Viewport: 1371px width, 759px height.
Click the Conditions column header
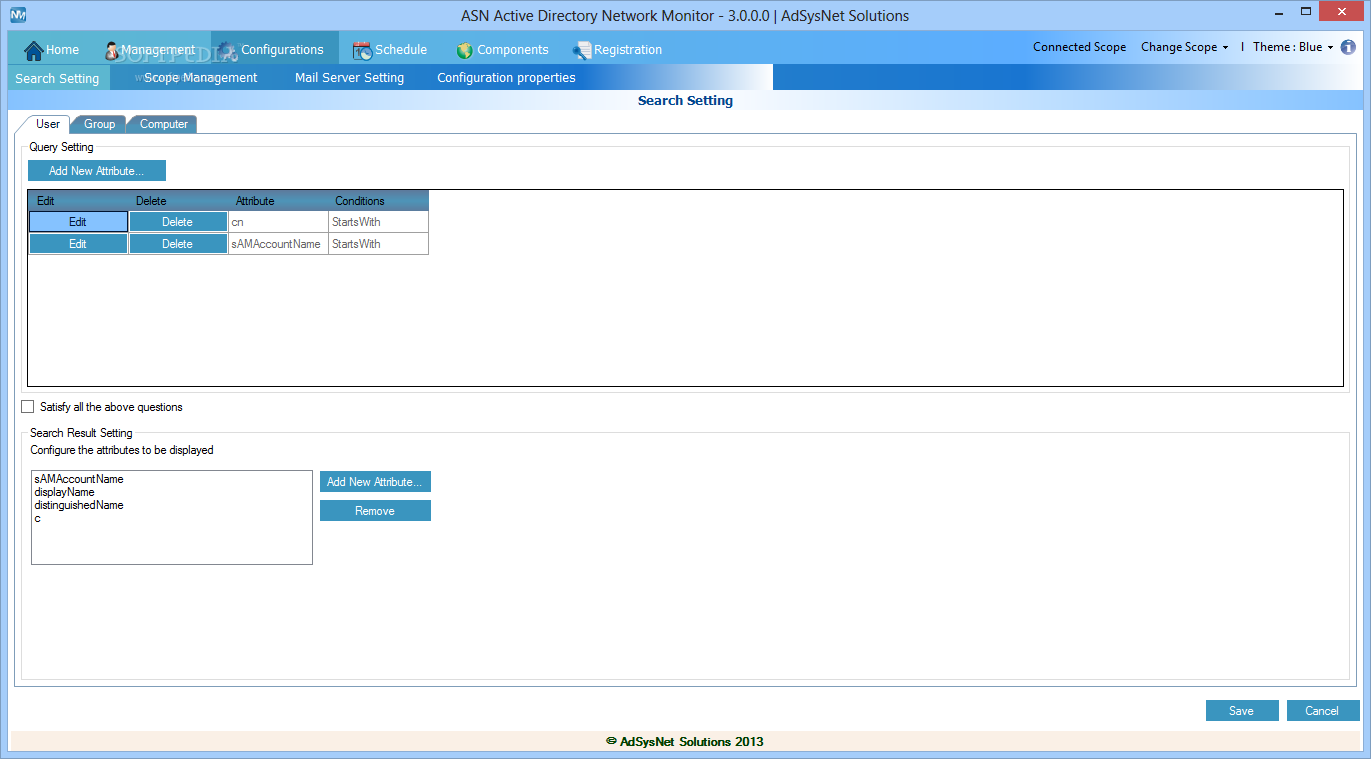(378, 201)
